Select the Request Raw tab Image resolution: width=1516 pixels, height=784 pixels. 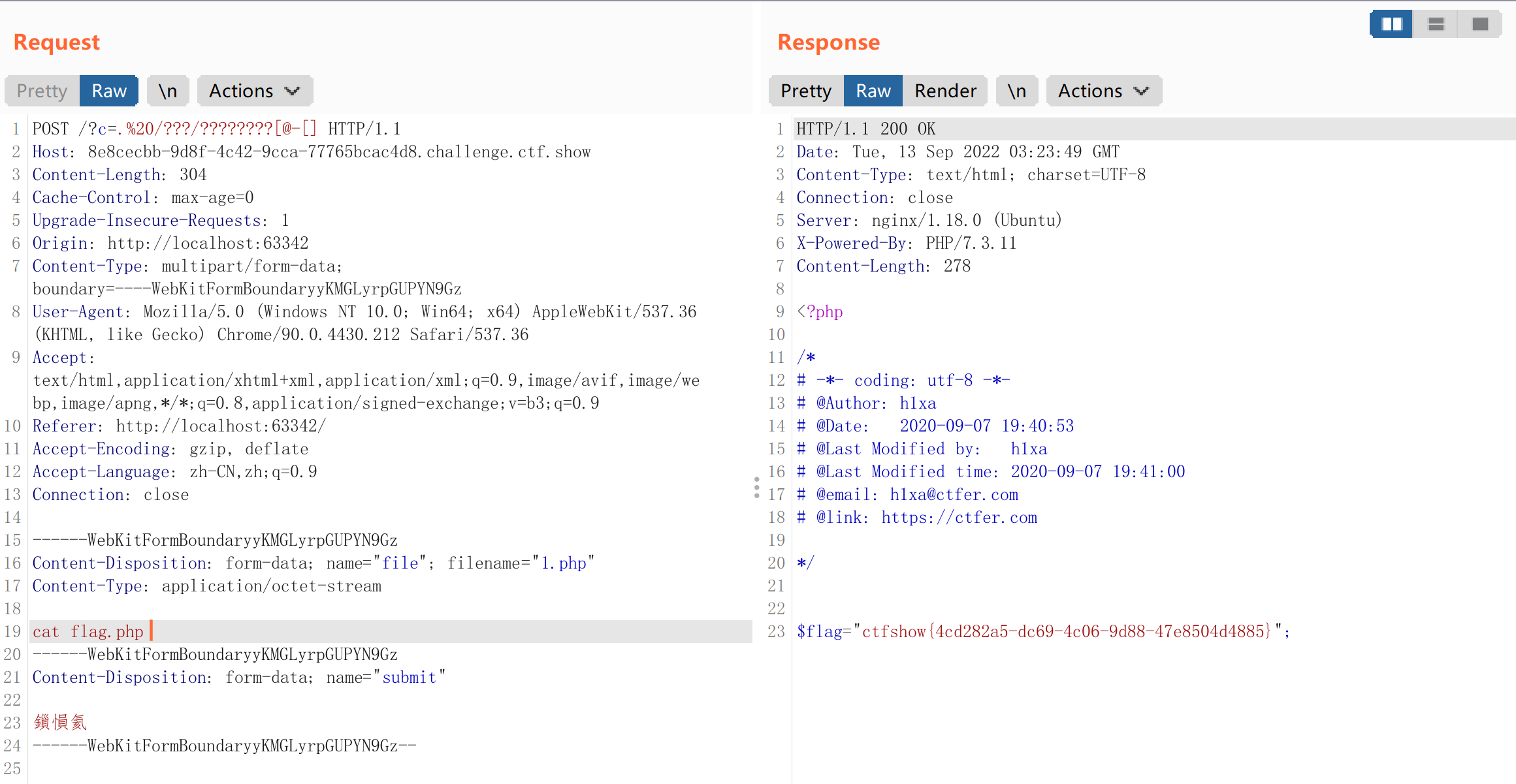pos(109,91)
